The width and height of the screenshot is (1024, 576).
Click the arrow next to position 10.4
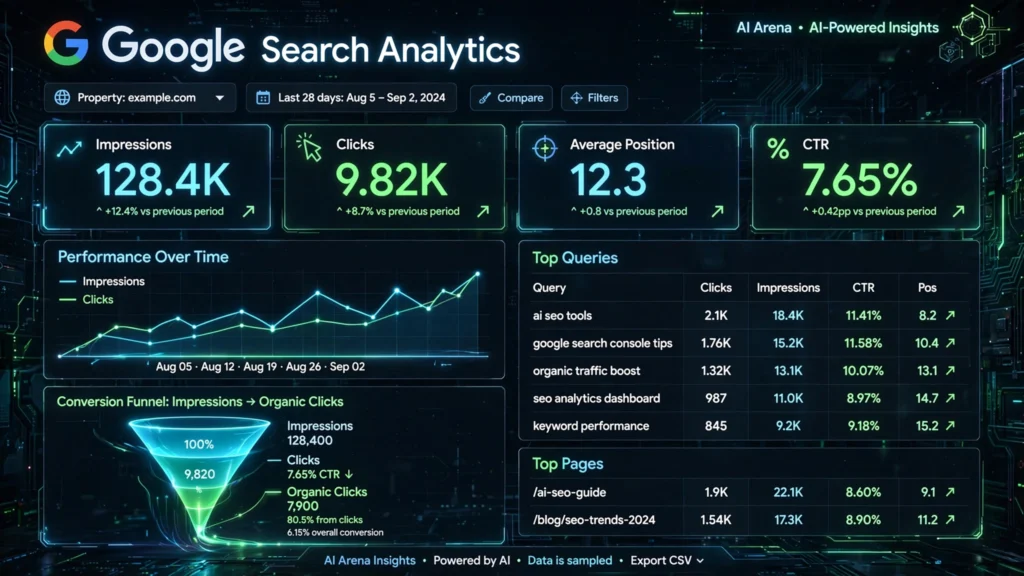click(x=951, y=343)
